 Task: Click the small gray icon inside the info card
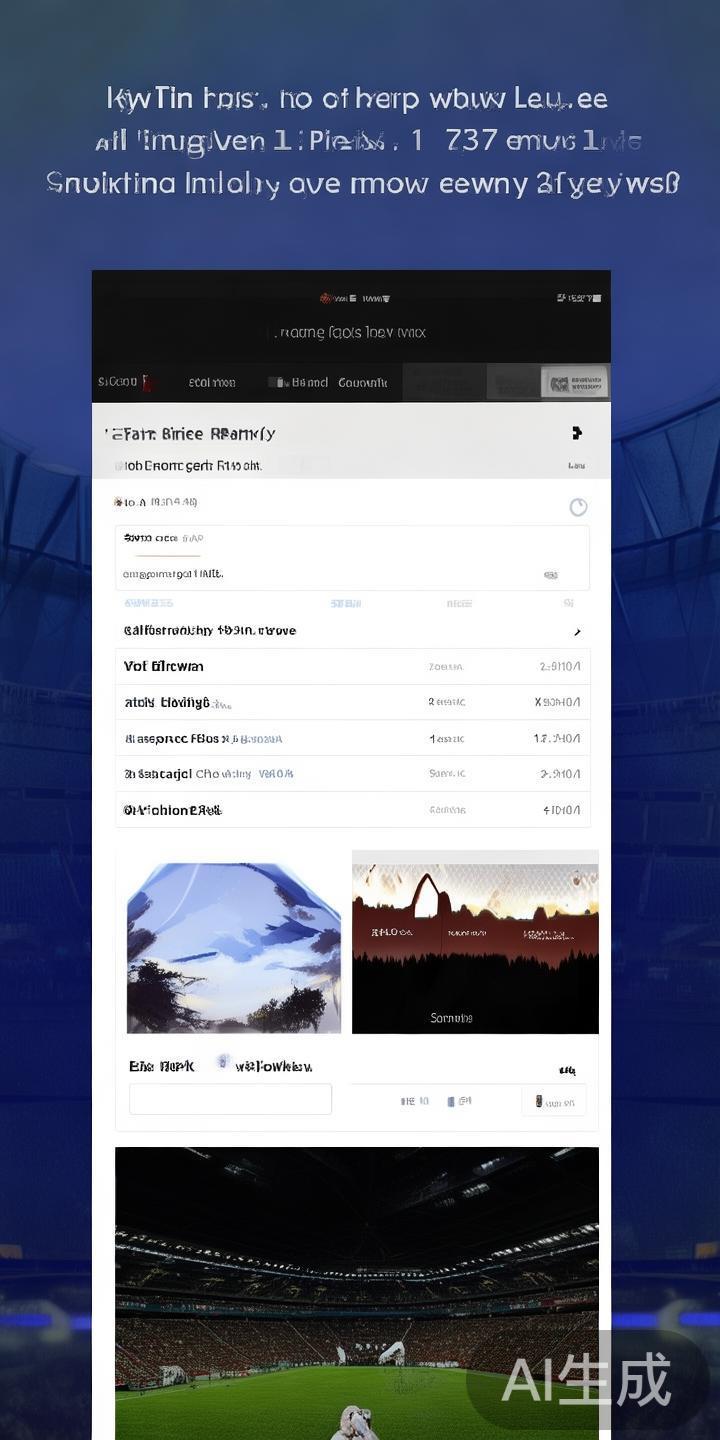(x=550, y=575)
